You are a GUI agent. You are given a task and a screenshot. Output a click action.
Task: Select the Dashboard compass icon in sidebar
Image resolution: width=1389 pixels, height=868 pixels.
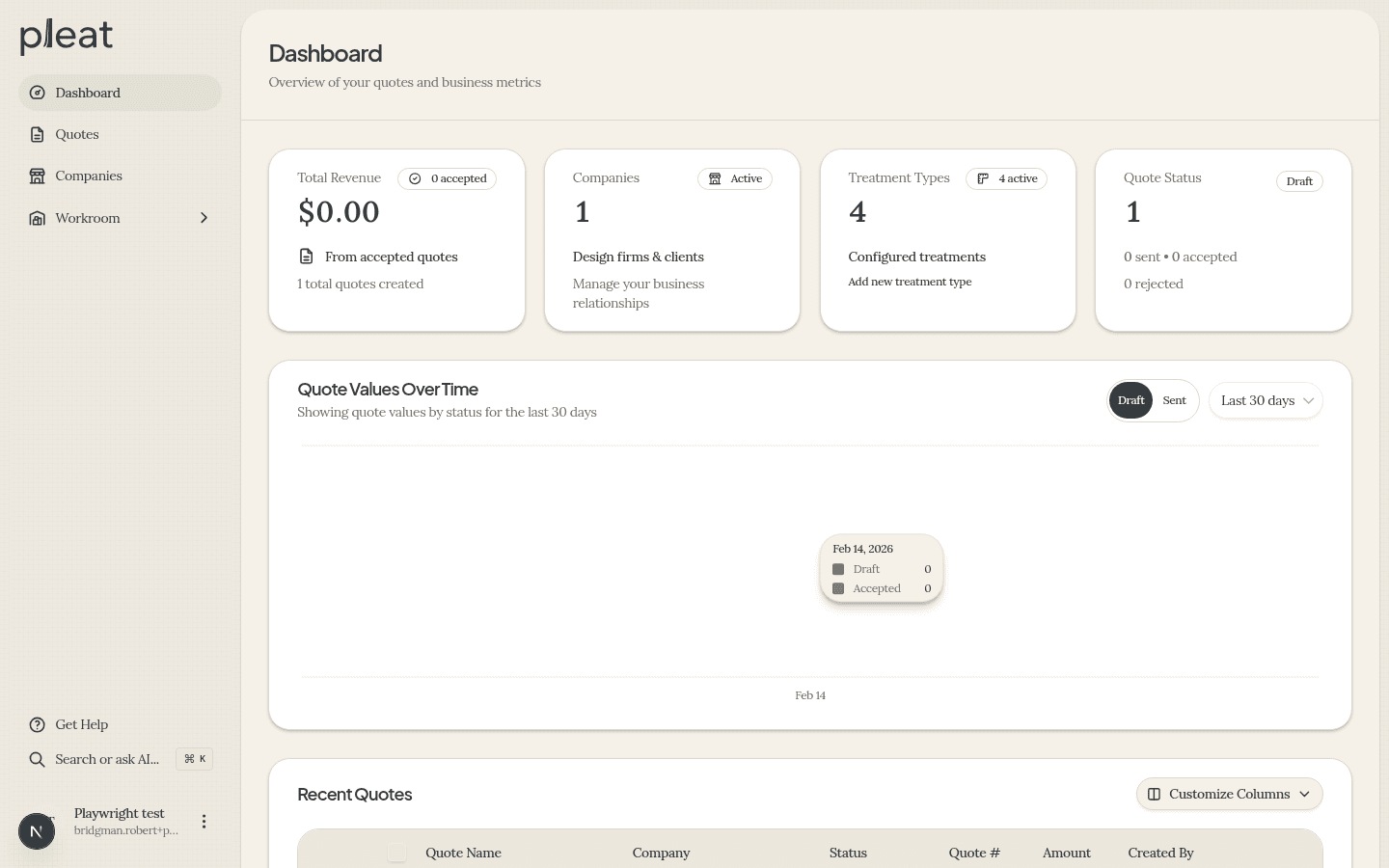(x=37, y=93)
